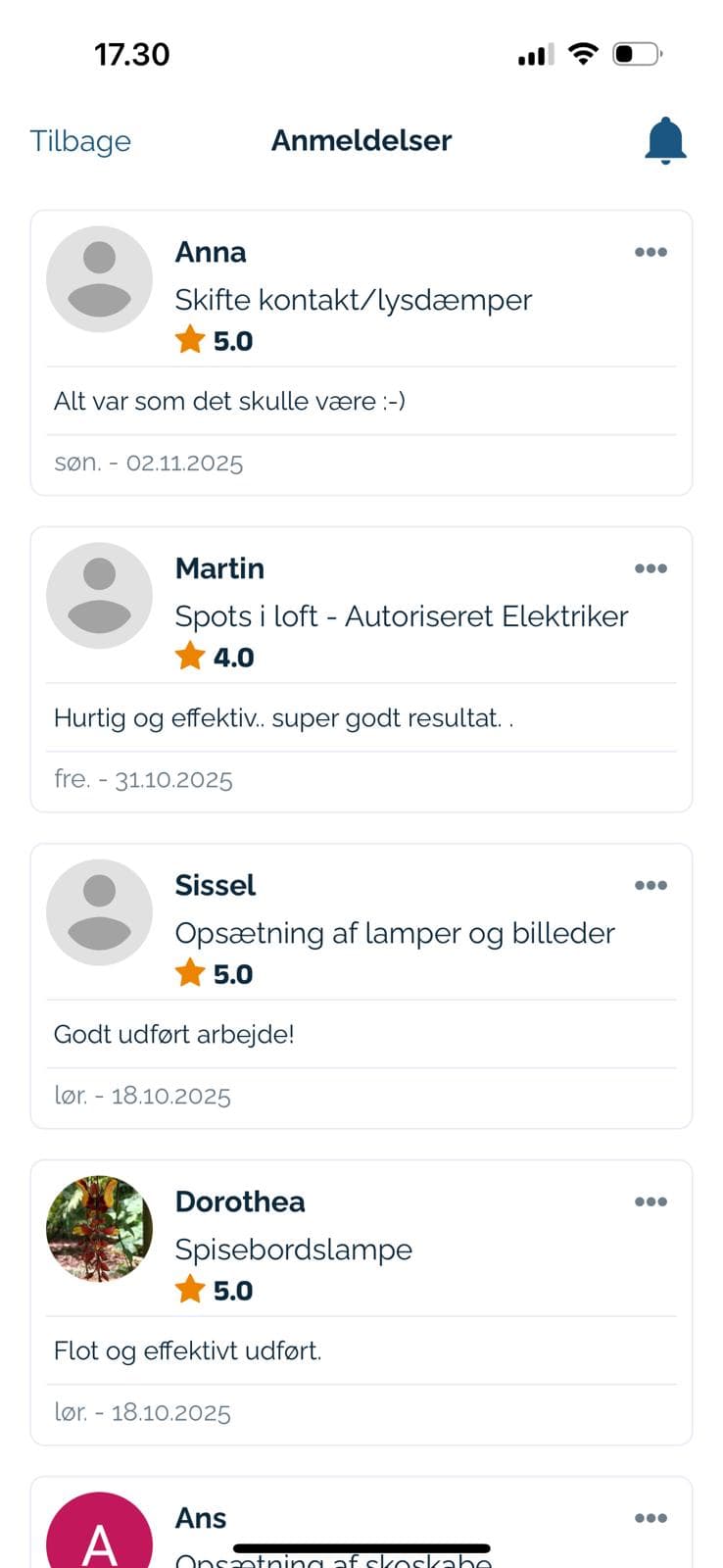Open more options for Anna's review

651,253
